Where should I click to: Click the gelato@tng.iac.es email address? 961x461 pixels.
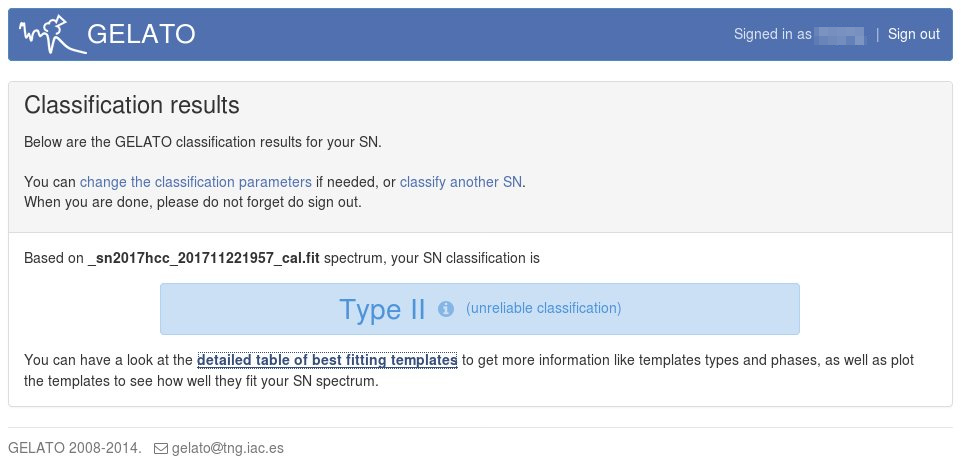227,448
